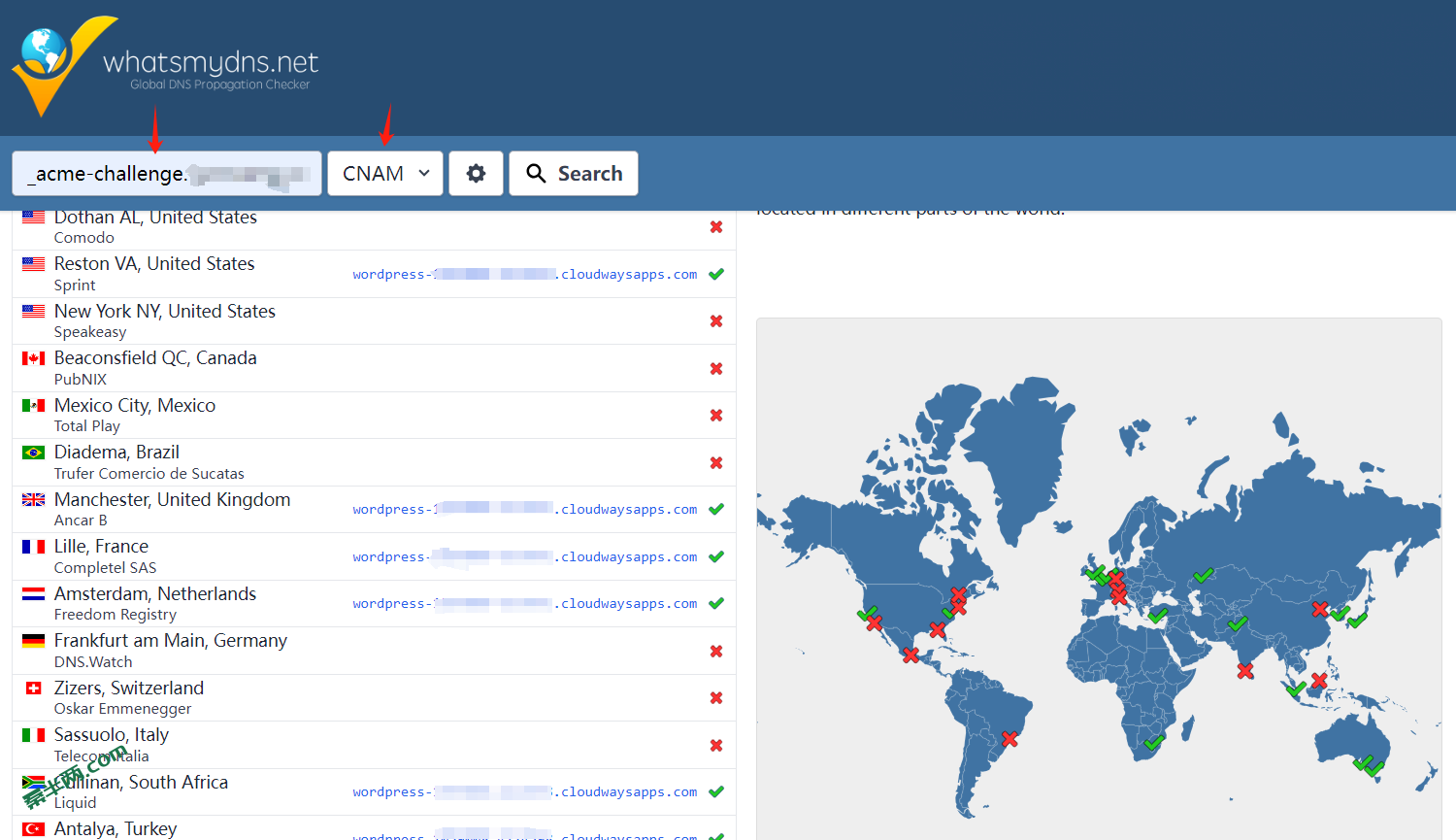1456x840 pixels.
Task: Click the red X for Sassuolo, Italy
Action: click(716, 745)
